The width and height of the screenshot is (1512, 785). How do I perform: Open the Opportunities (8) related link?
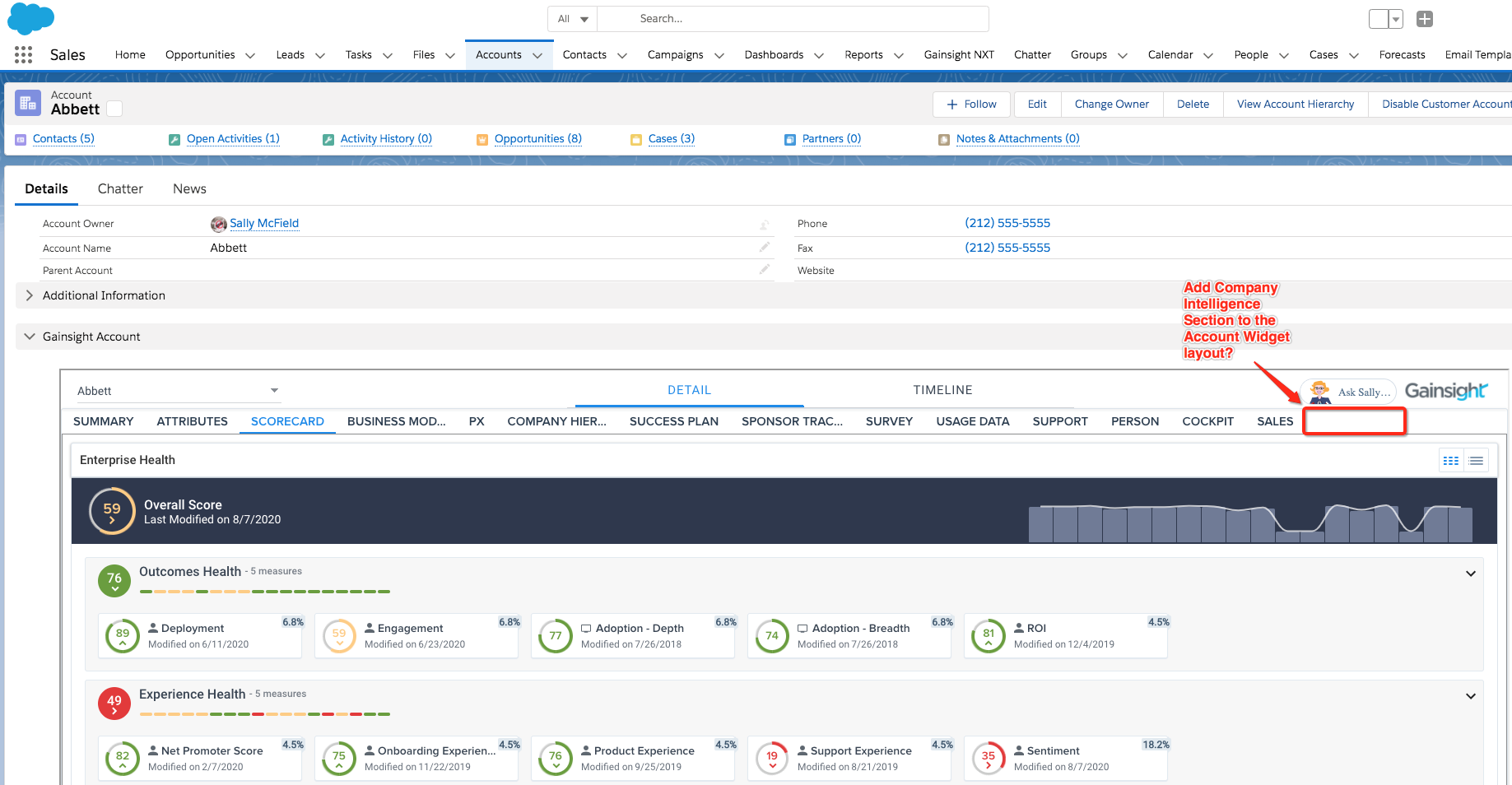click(537, 139)
